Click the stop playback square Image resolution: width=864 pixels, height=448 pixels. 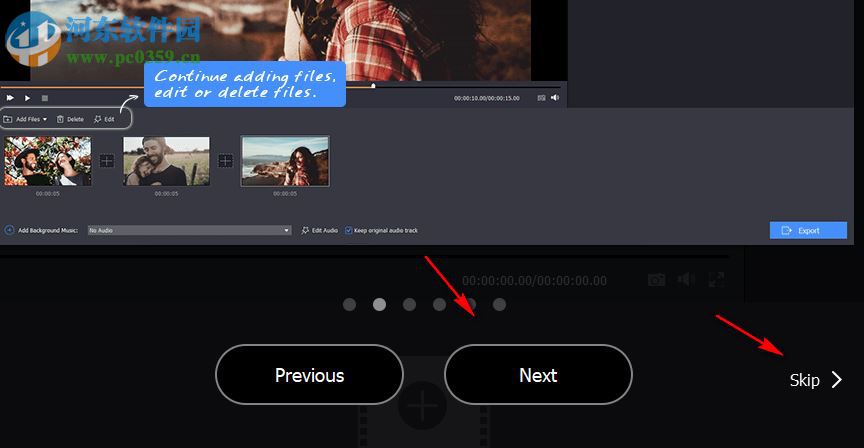[45, 98]
